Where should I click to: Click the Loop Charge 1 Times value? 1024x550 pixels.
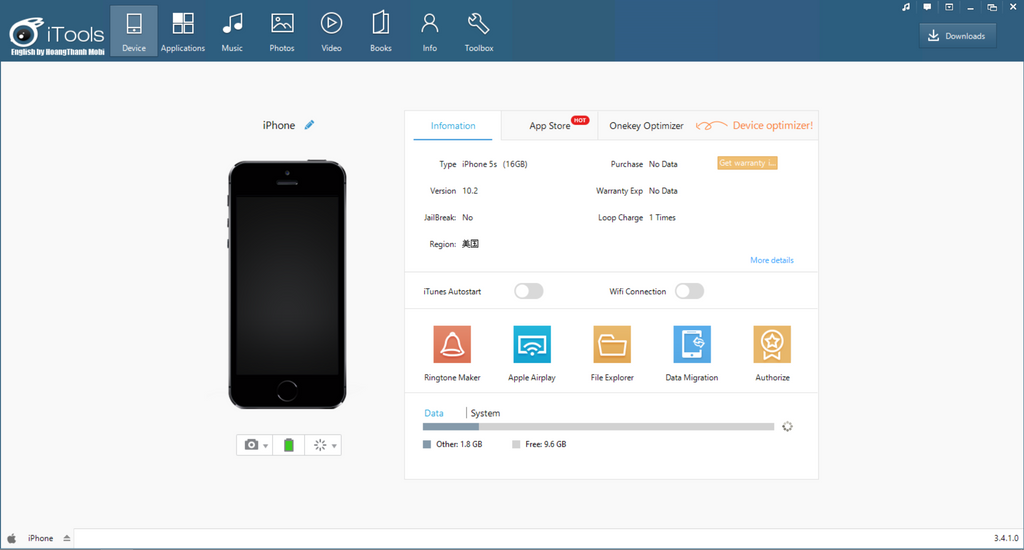[662, 218]
